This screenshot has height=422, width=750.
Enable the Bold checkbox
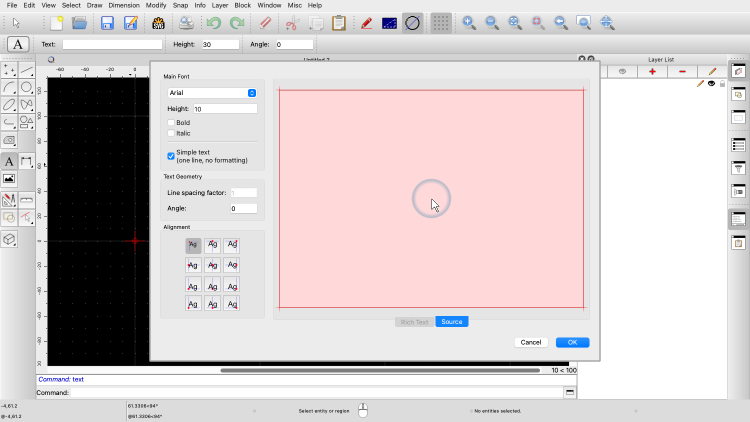(x=171, y=123)
